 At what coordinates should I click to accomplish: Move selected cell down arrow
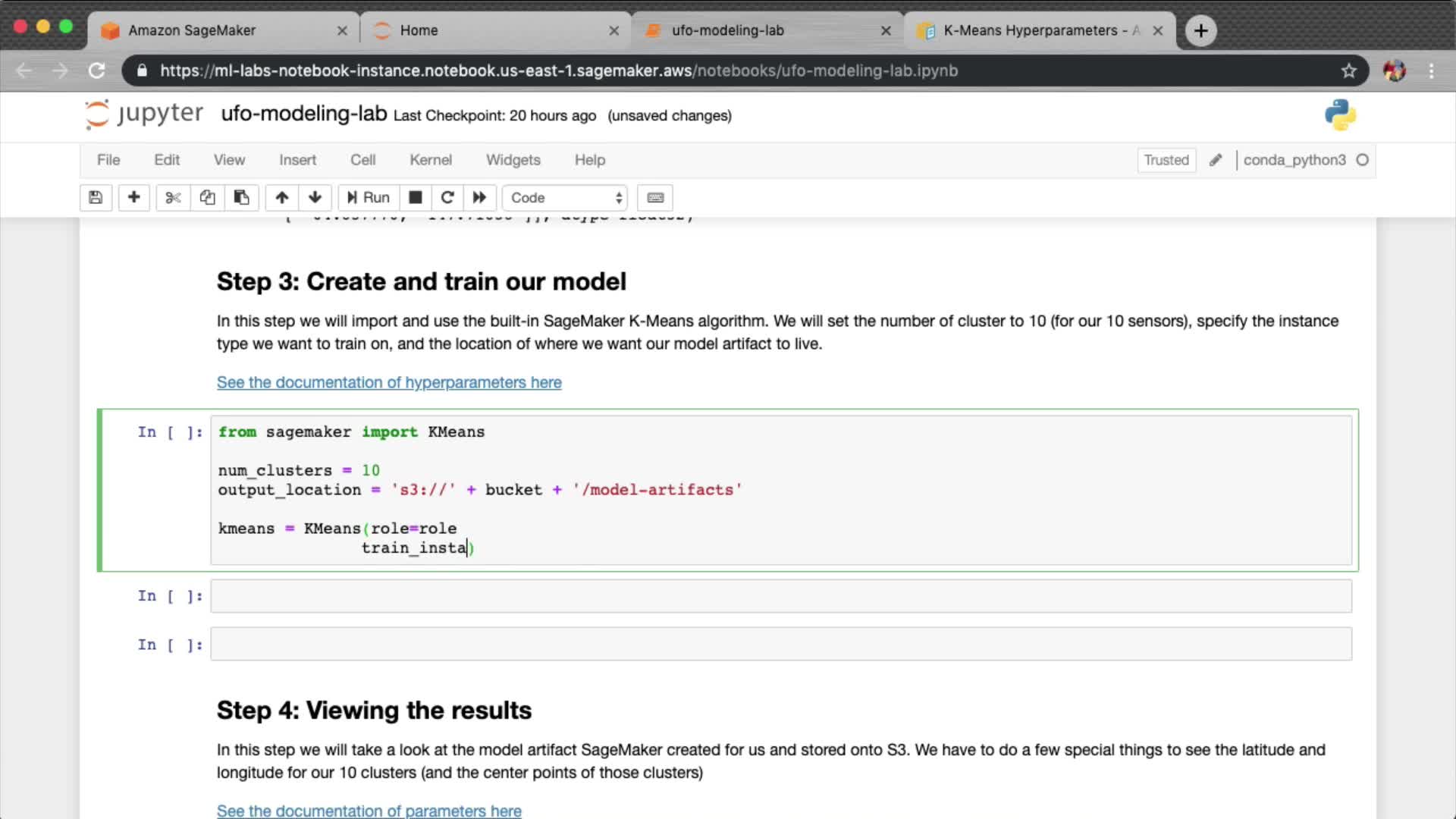click(x=315, y=198)
